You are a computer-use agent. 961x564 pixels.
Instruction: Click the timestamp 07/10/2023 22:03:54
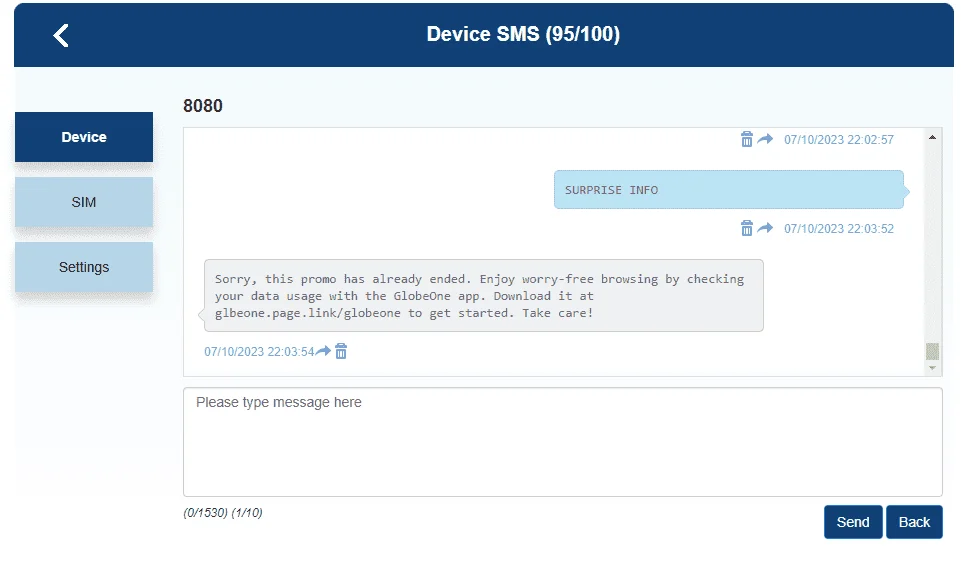[259, 351]
